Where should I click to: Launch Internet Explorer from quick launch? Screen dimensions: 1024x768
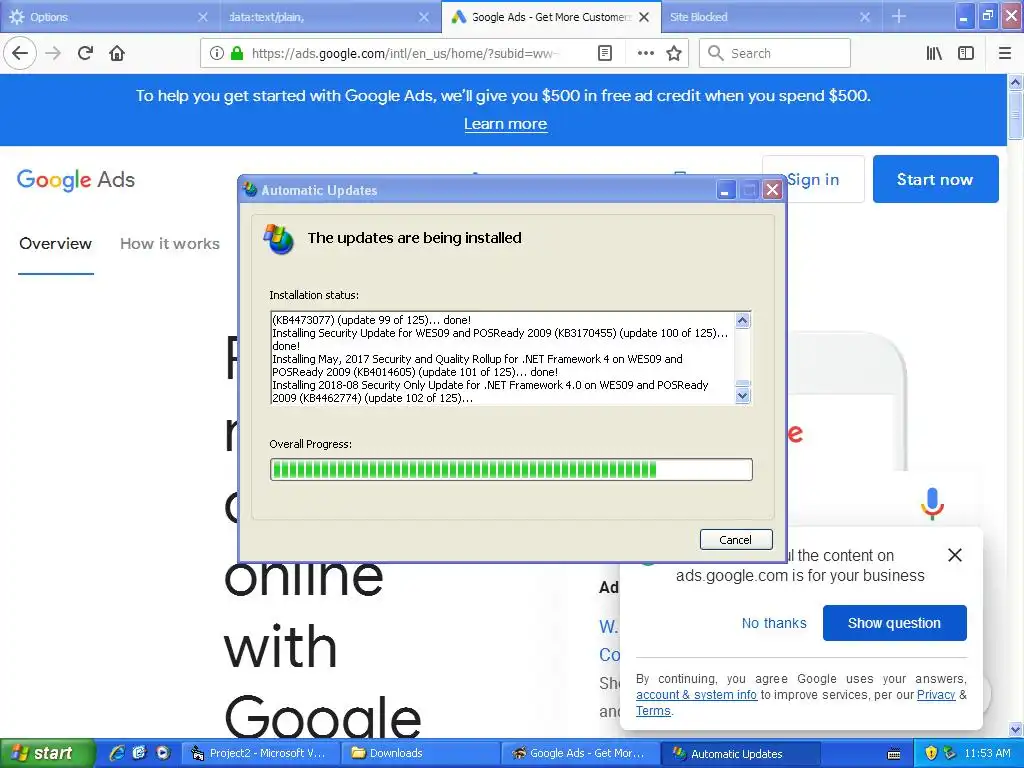pos(117,753)
